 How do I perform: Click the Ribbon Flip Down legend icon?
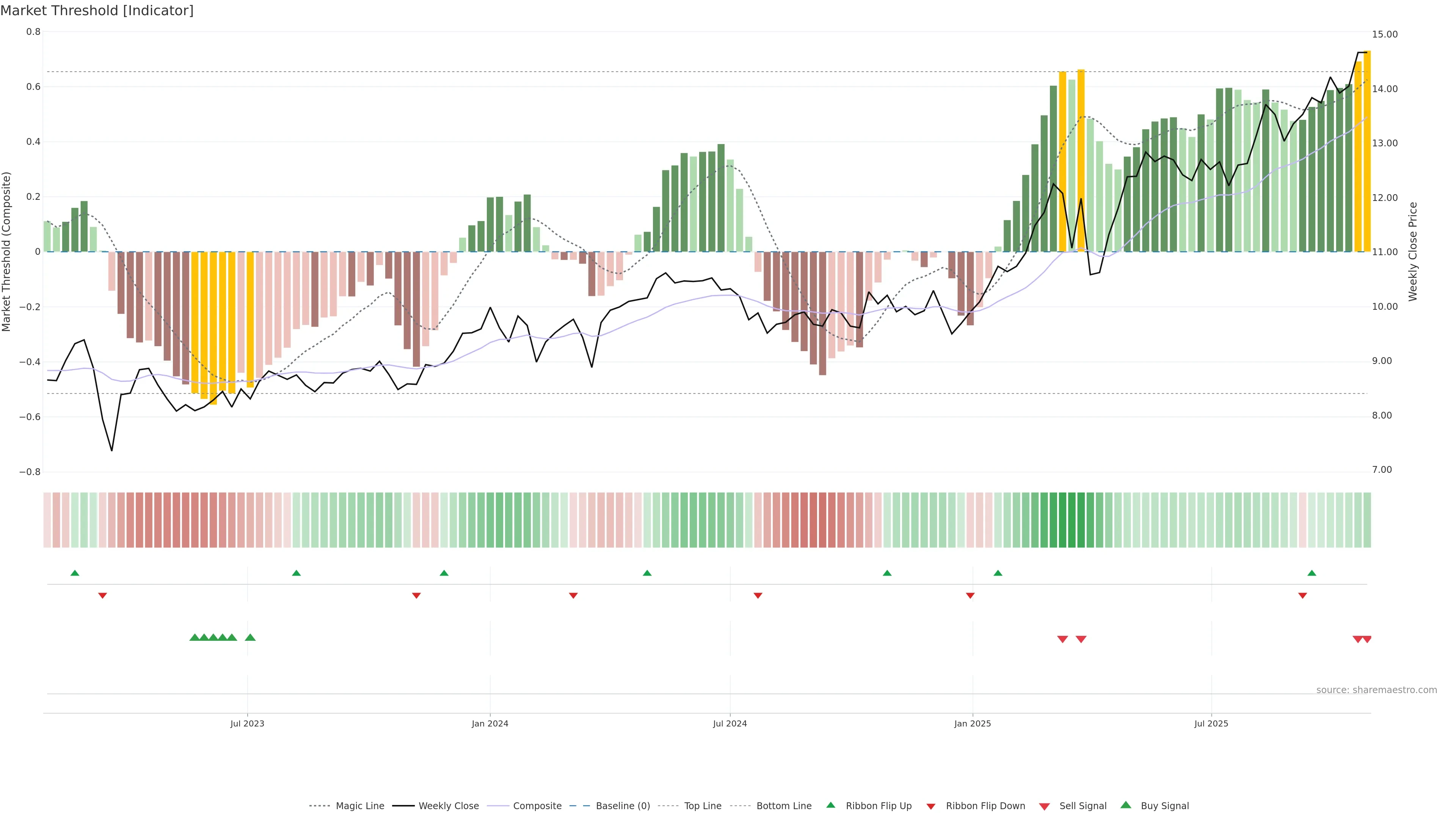[931, 806]
